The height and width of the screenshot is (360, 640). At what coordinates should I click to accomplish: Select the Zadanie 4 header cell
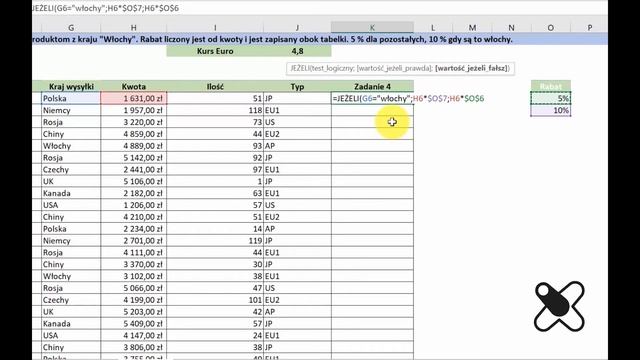[372, 87]
